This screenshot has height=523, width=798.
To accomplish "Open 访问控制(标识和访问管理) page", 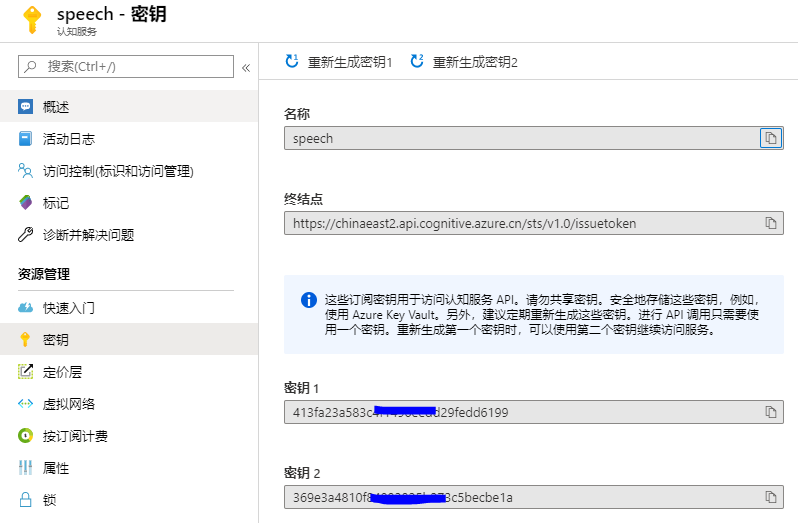I will [x=129, y=171].
